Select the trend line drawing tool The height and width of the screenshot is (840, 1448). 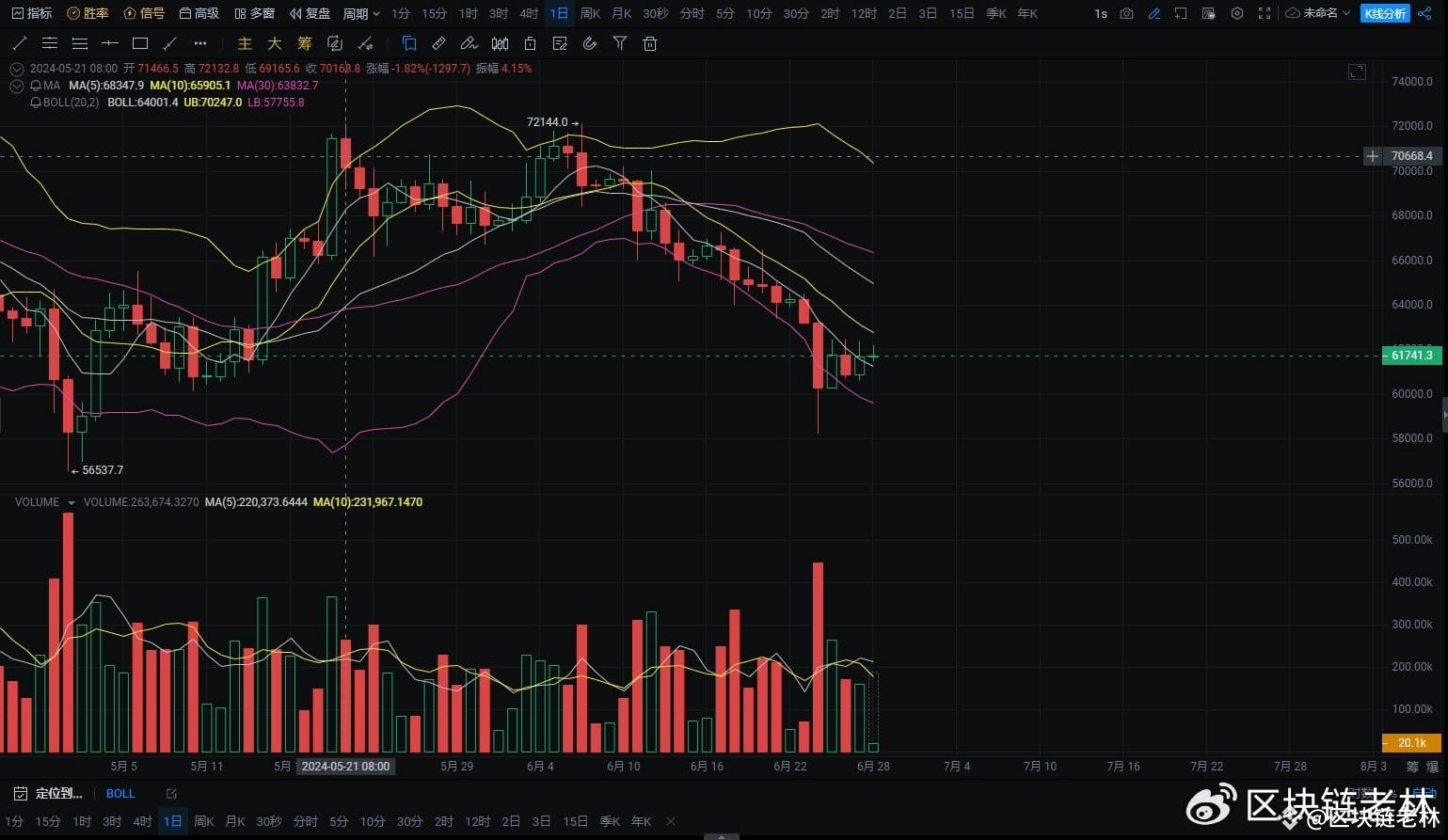click(x=20, y=43)
